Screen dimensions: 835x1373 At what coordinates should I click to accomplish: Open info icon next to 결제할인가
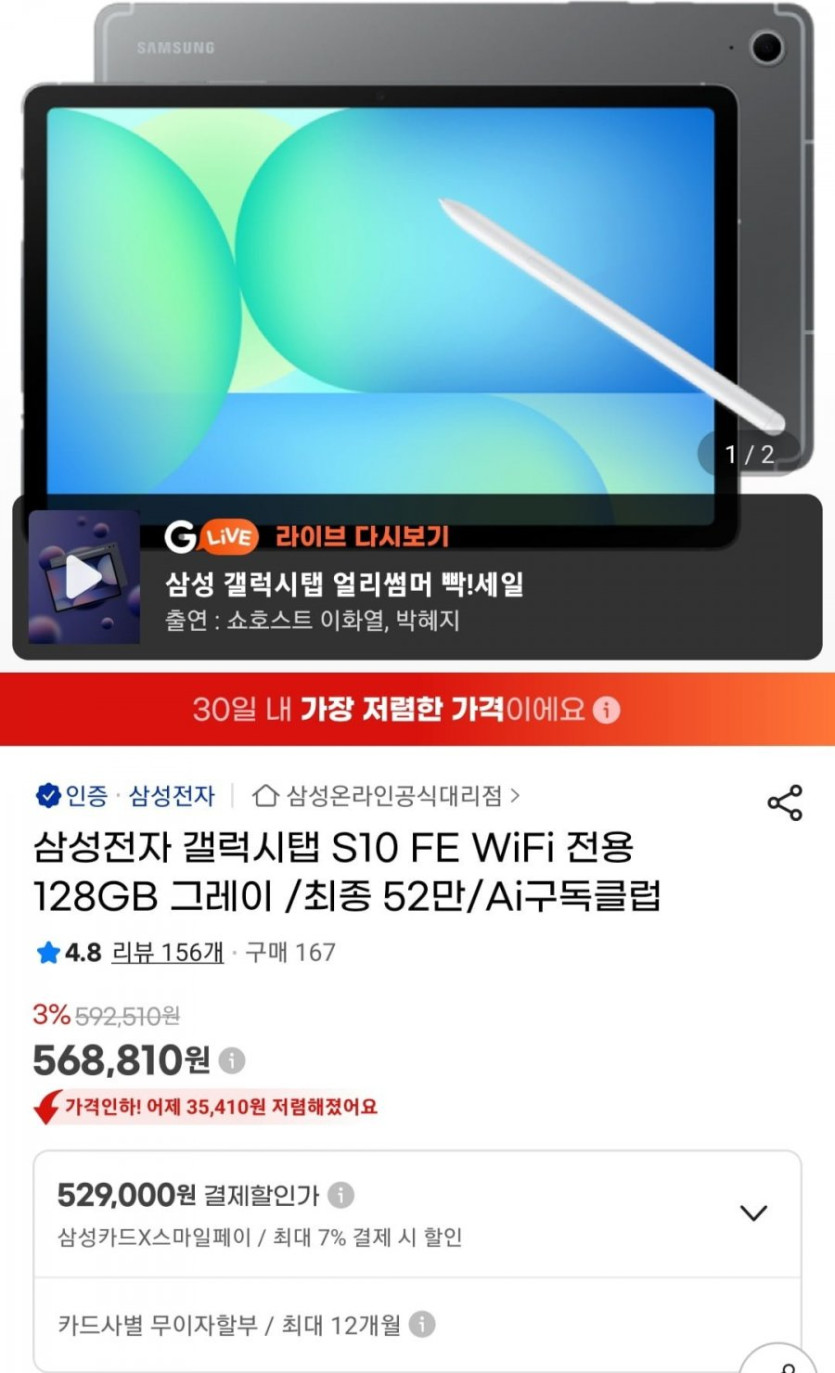(x=341, y=1194)
